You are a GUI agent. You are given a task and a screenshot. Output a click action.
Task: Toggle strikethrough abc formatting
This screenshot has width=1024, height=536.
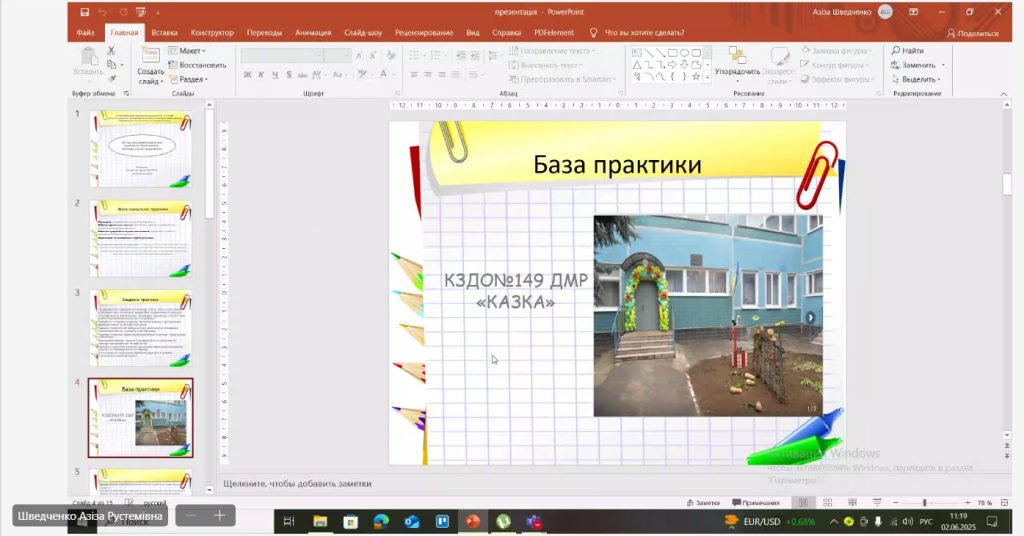[x=302, y=75]
